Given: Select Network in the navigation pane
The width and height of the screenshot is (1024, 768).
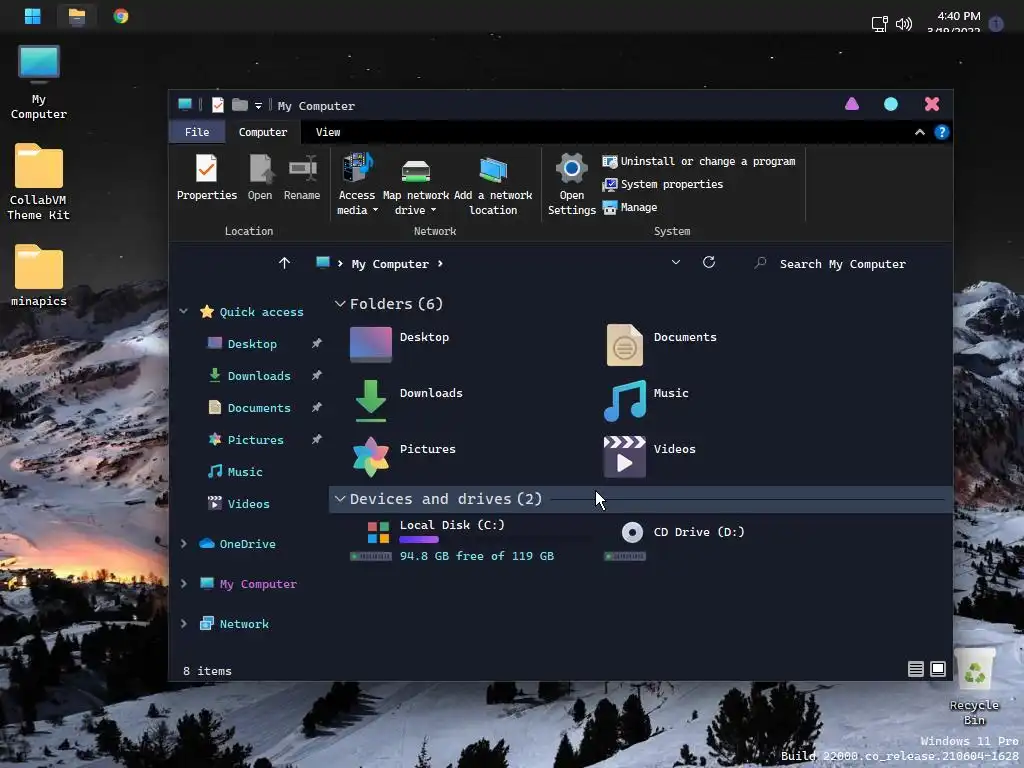Looking at the screenshot, I should 244,624.
